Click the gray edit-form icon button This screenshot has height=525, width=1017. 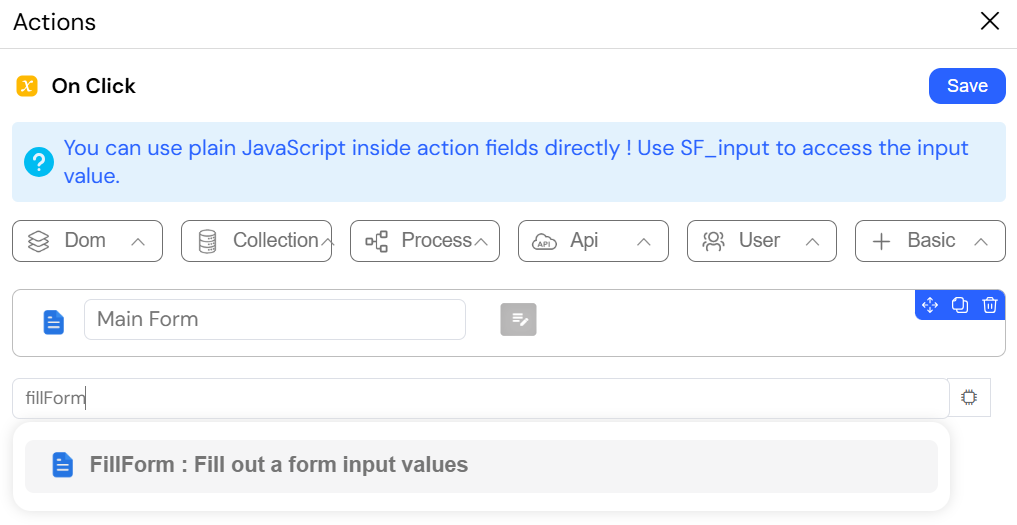(x=518, y=319)
